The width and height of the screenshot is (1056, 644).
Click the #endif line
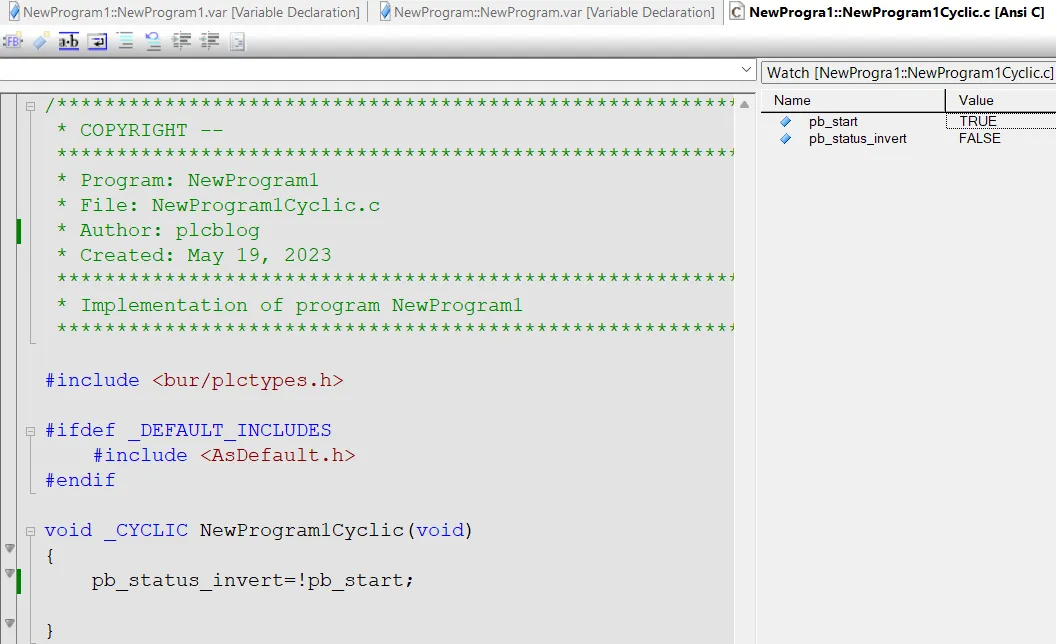click(x=80, y=480)
